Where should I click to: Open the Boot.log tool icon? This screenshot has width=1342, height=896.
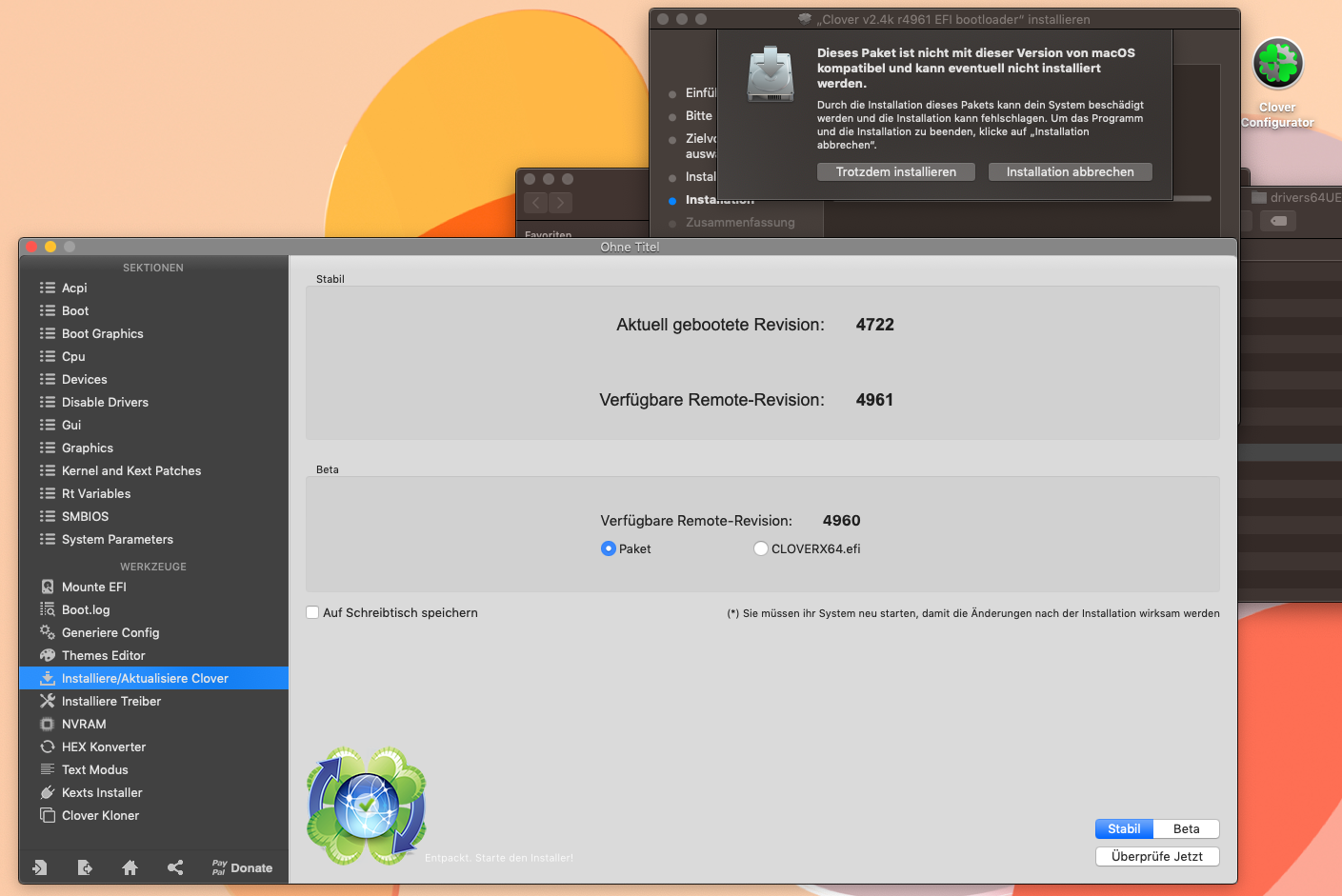[48, 609]
